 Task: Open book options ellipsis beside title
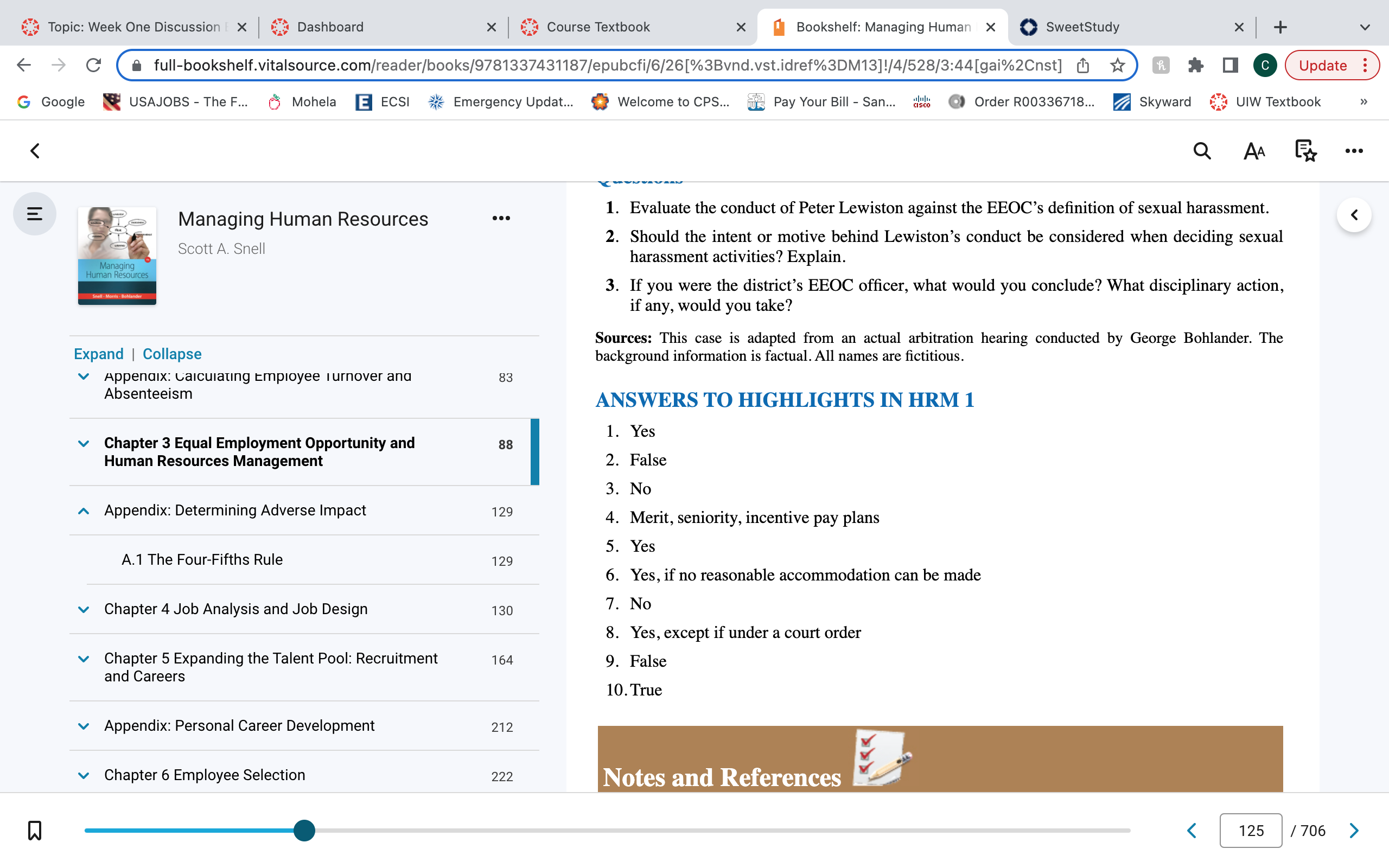pyautogui.click(x=501, y=218)
